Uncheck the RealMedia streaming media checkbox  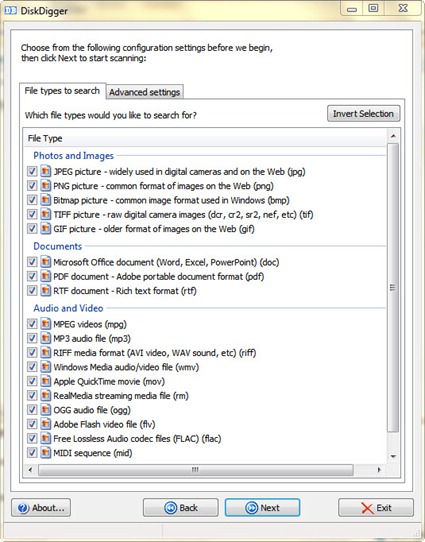tap(32, 395)
